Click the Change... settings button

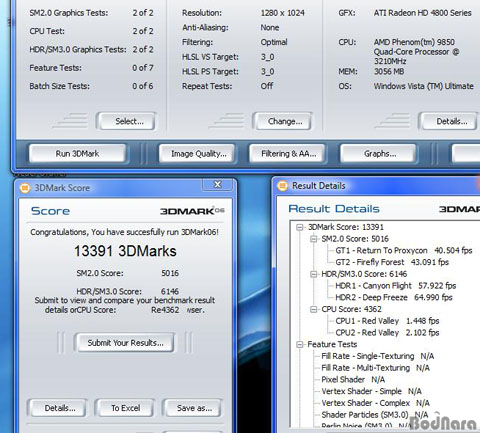tap(282, 121)
